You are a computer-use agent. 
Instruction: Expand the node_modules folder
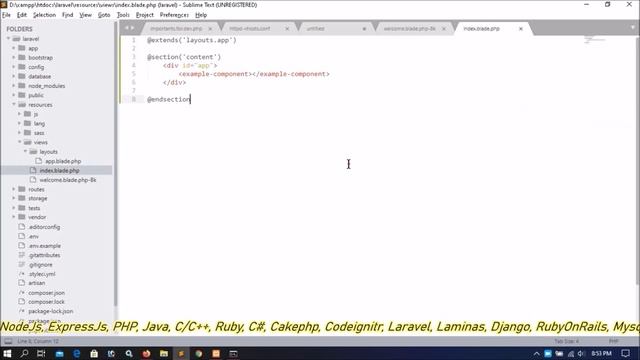click(x=13, y=86)
